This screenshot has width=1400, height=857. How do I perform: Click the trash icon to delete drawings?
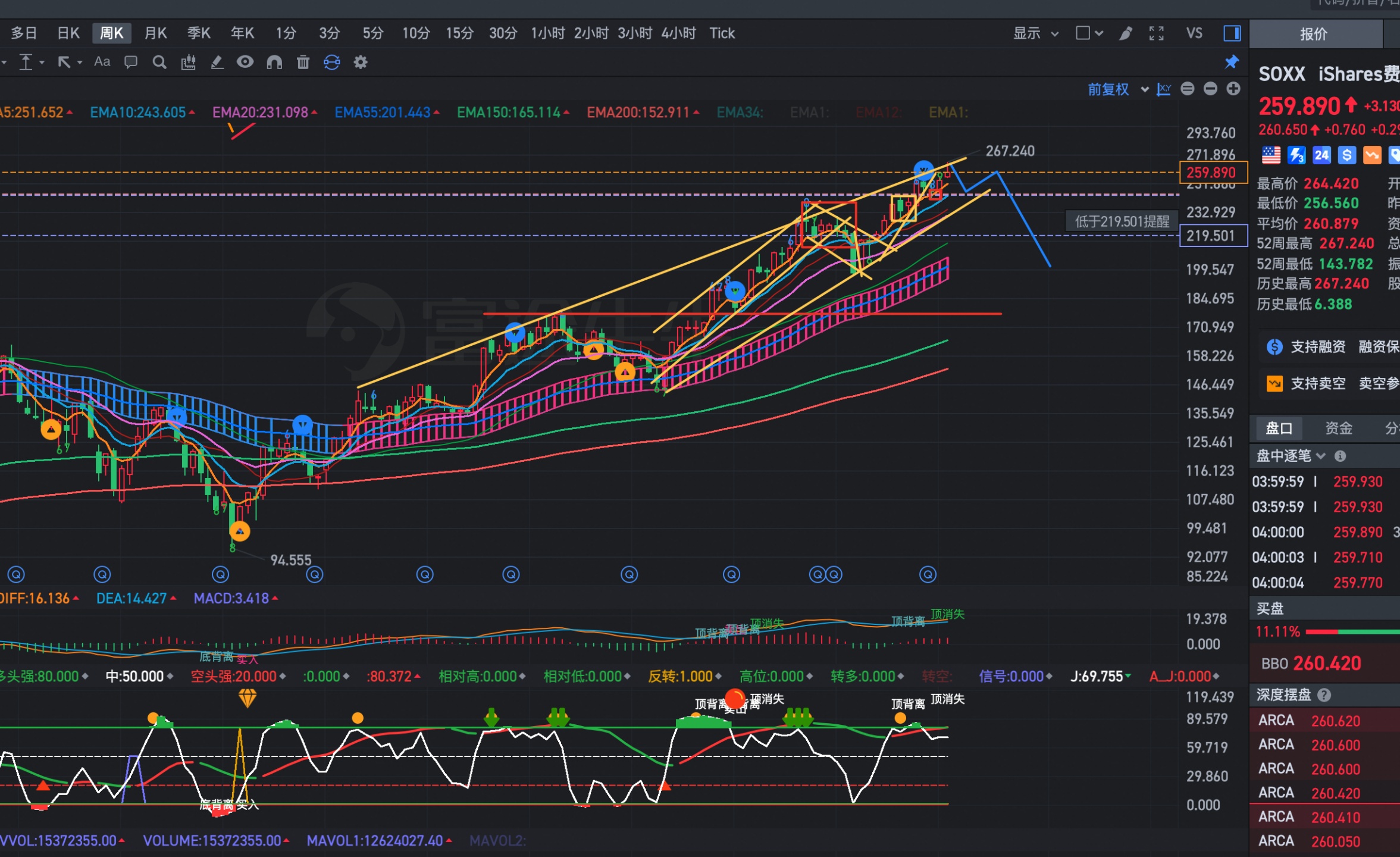pyautogui.click(x=303, y=62)
